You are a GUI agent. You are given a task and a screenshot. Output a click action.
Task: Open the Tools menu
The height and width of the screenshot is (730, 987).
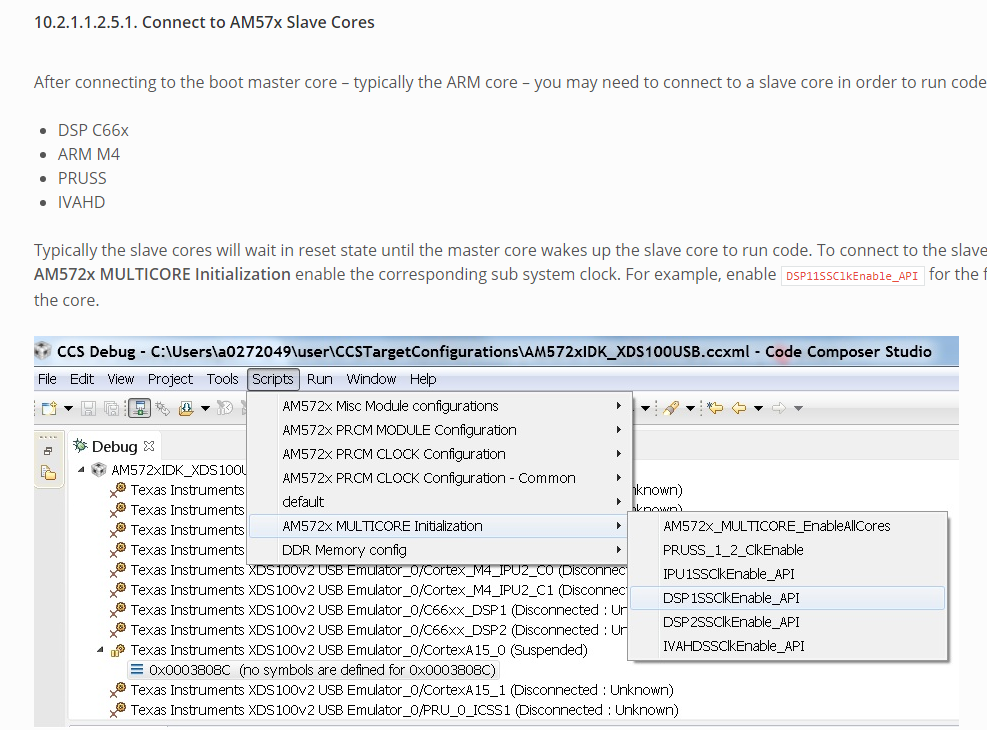pyautogui.click(x=222, y=379)
